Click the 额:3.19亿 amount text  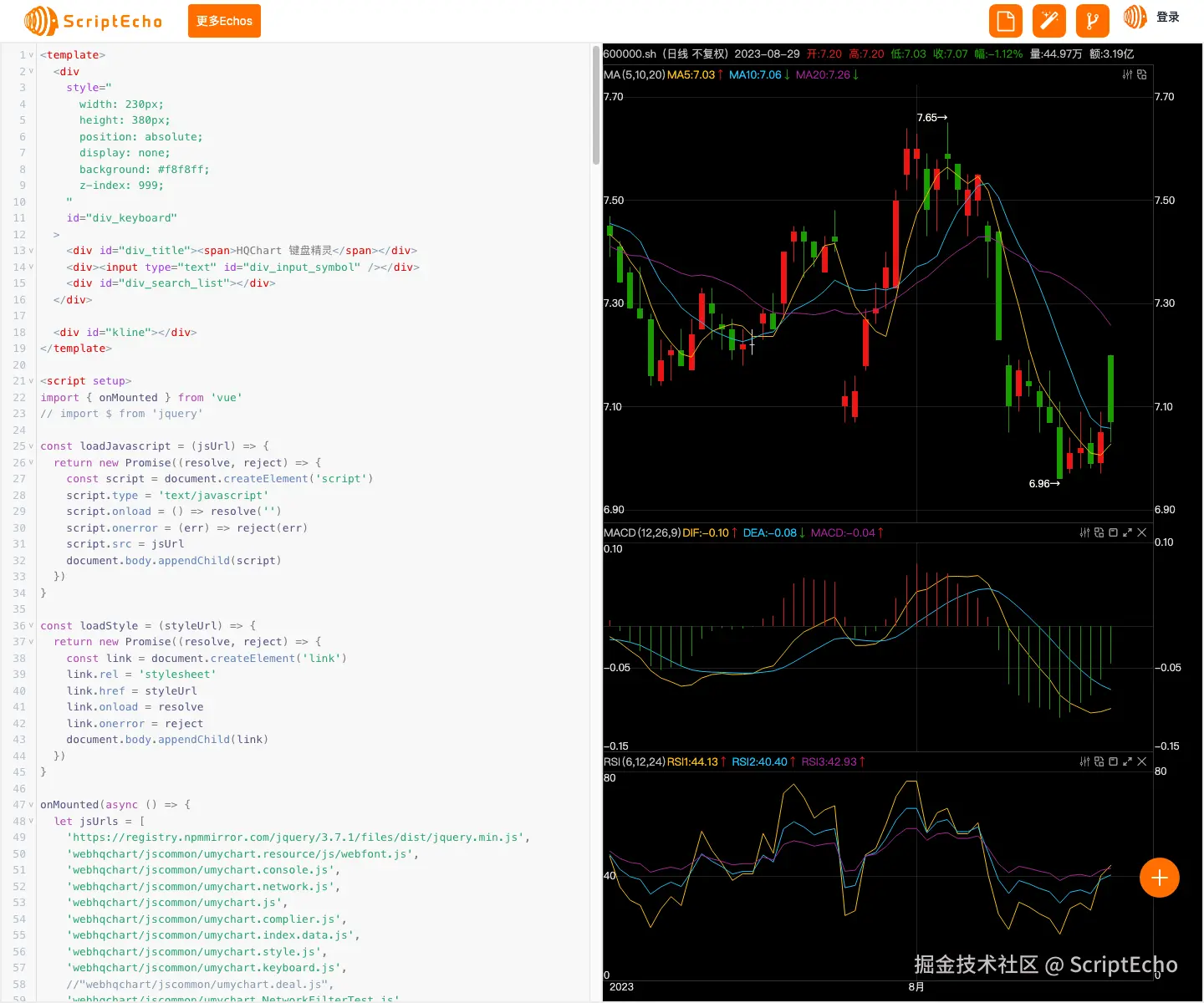pyautogui.click(x=1112, y=53)
